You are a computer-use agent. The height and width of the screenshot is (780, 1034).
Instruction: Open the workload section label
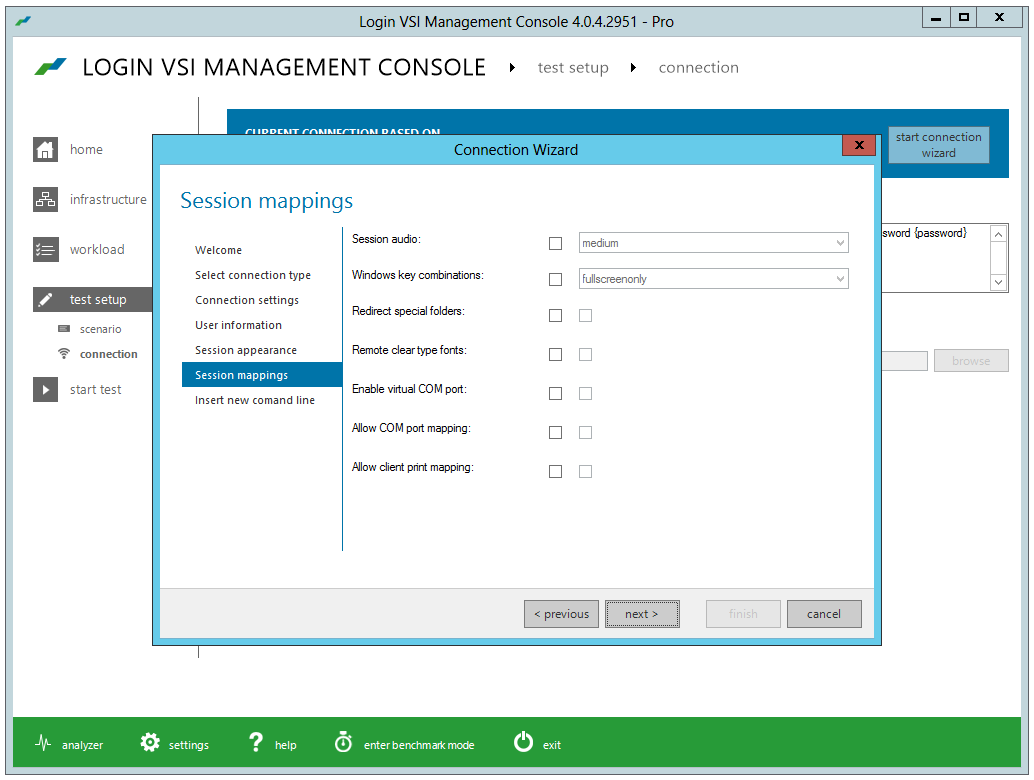click(97, 249)
